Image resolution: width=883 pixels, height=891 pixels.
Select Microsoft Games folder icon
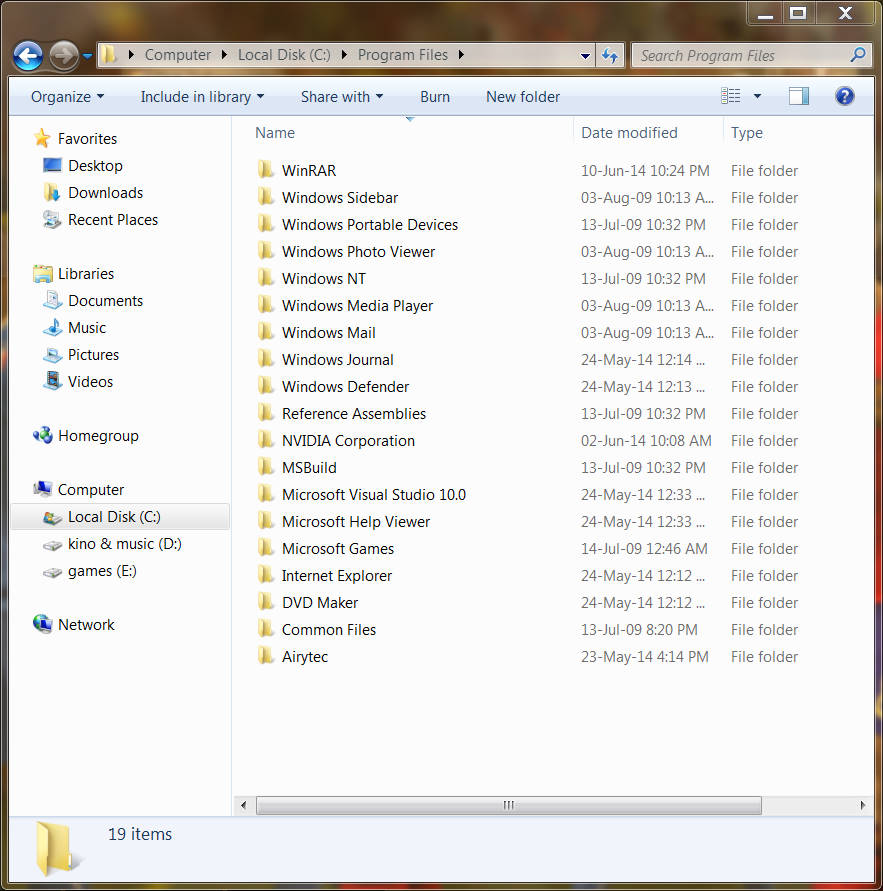tap(265, 548)
